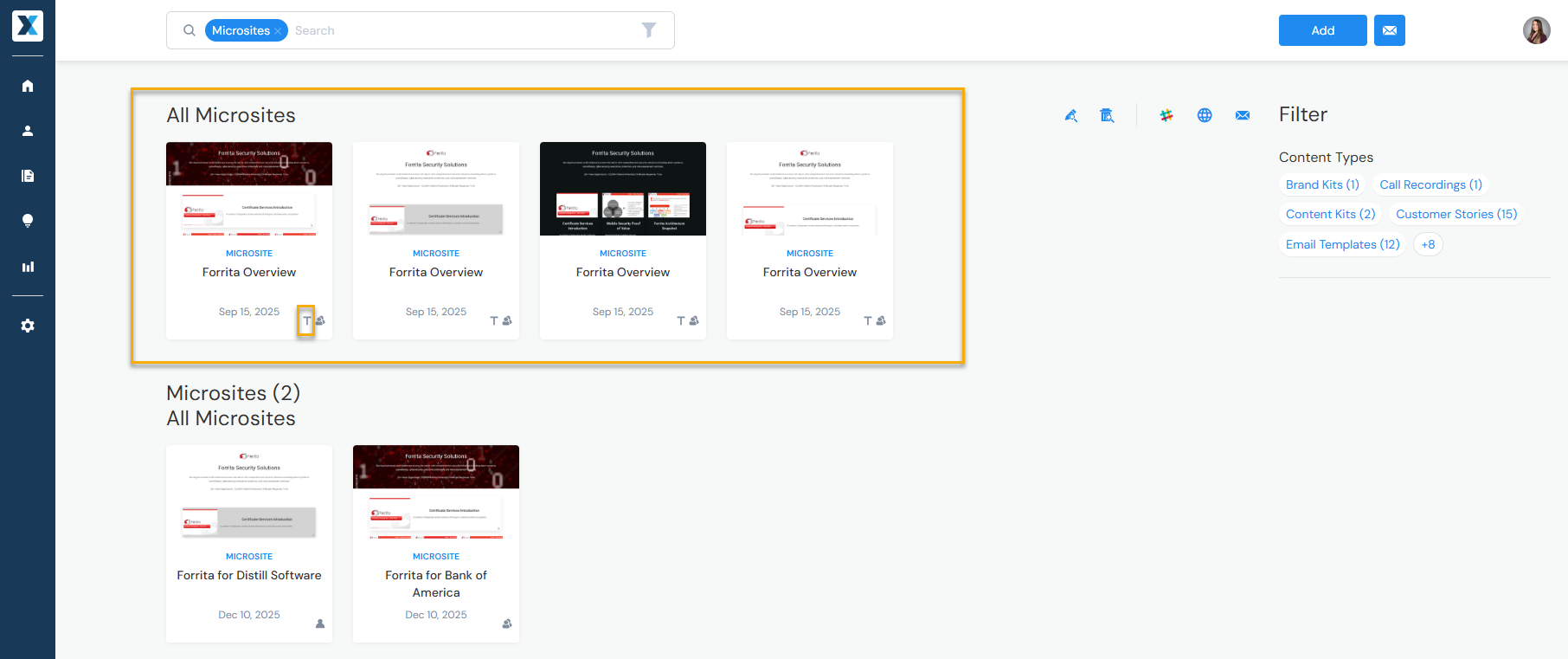This screenshot has width=1568, height=659.
Task: Filter by Brand Kits (1)
Action: point(1322,184)
